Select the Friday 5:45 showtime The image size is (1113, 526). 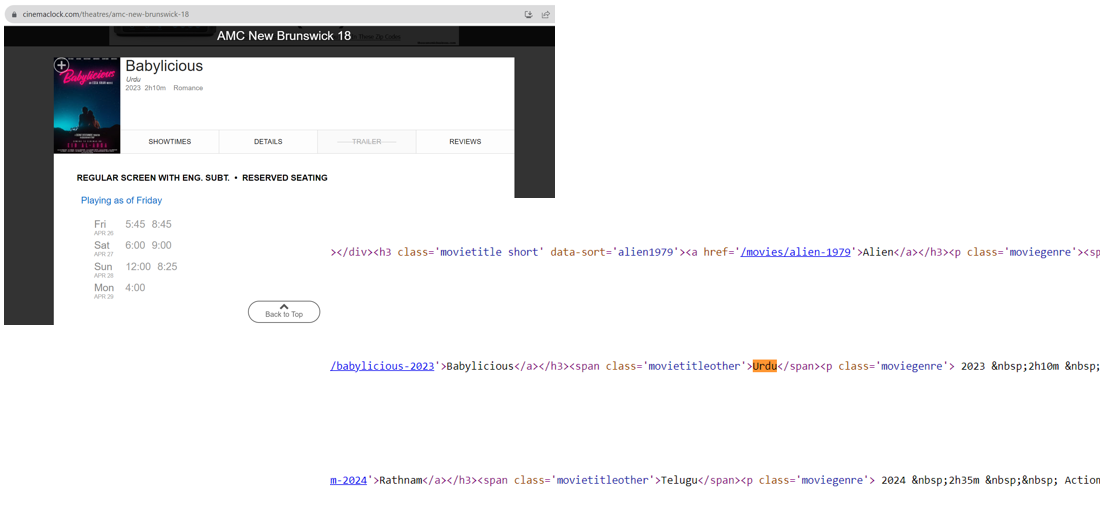[135, 224]
